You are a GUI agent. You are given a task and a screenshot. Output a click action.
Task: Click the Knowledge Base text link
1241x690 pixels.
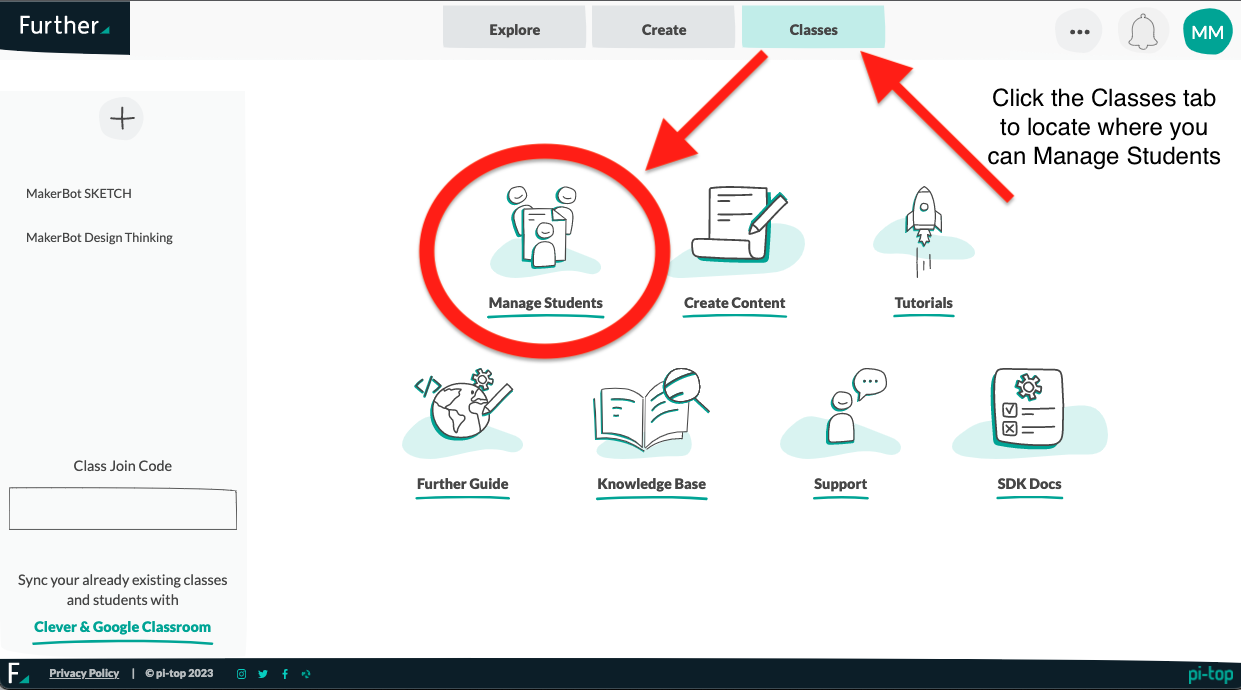(652, 484)
